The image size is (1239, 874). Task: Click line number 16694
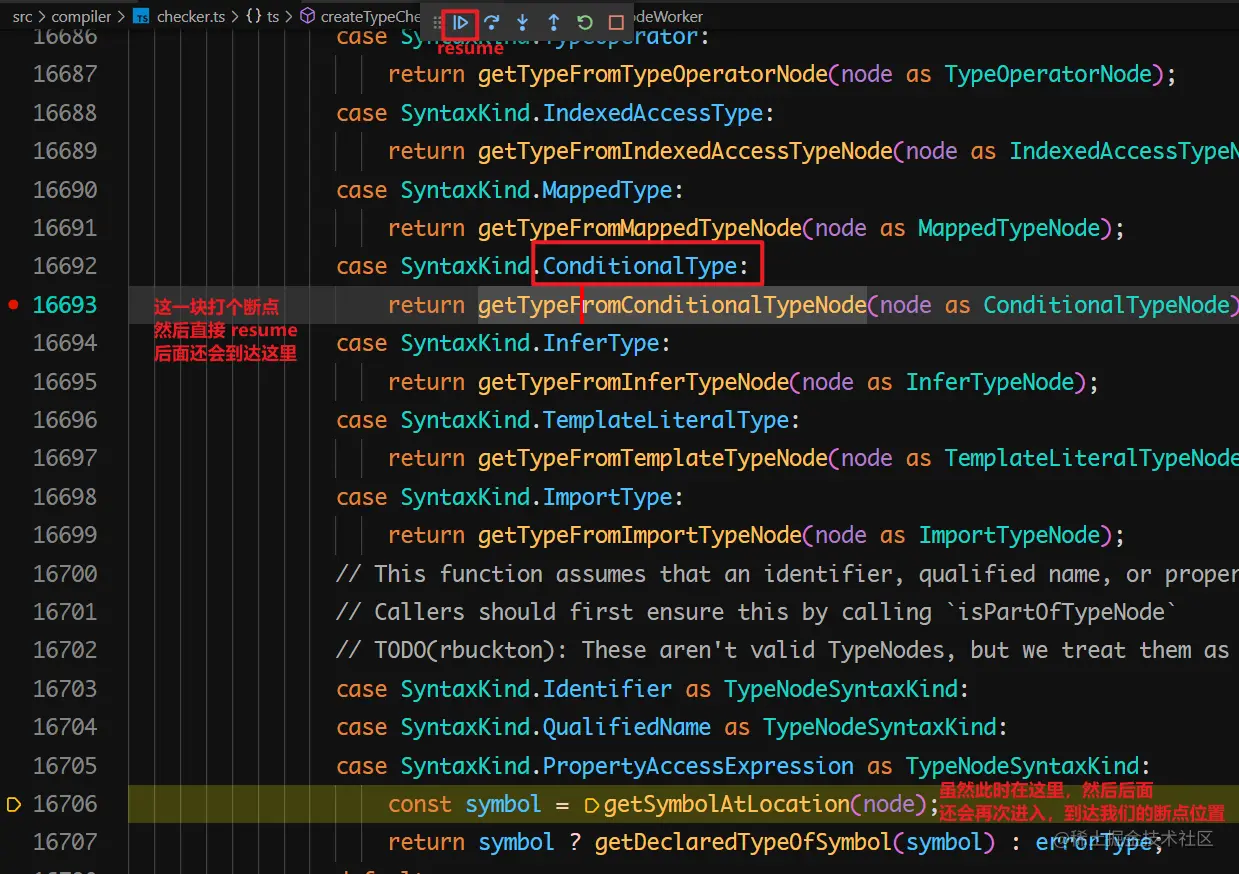[65, 343]
